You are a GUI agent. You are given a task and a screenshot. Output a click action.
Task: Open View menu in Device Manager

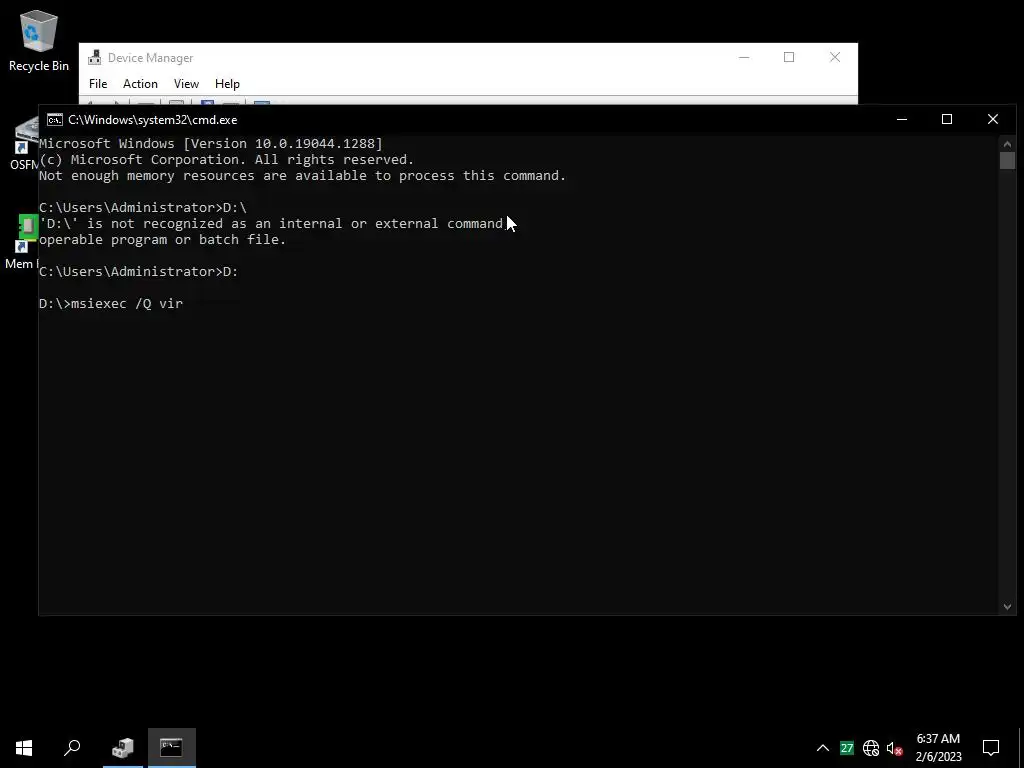point(186,84)
